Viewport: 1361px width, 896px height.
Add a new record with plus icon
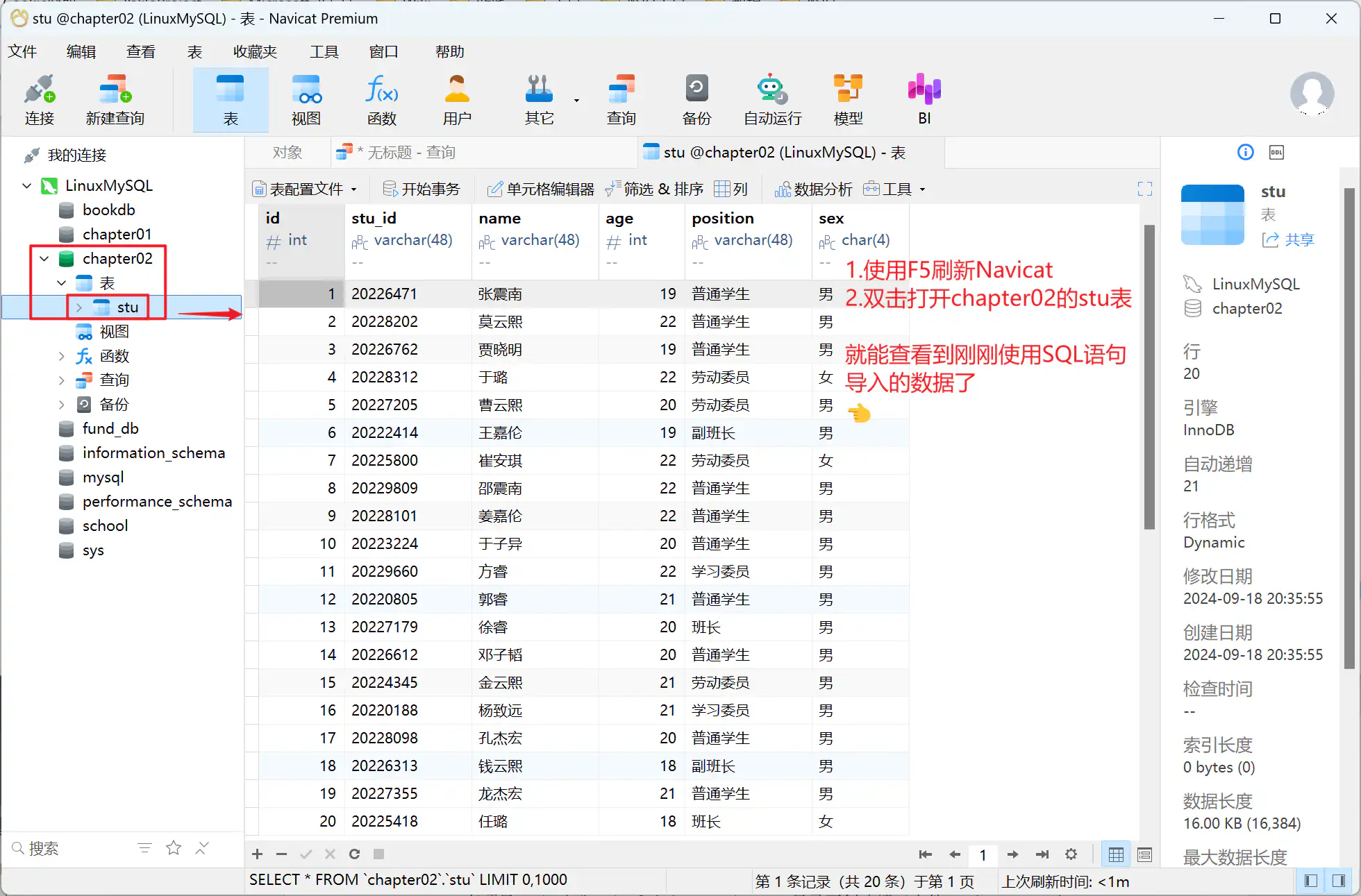(x=257, y=854)
